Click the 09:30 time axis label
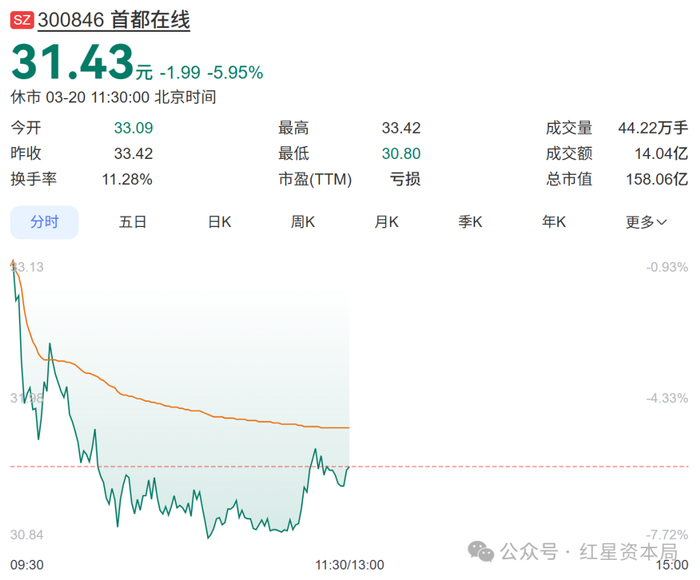Screen dimensions: 700x580 (x=27, y=565)
